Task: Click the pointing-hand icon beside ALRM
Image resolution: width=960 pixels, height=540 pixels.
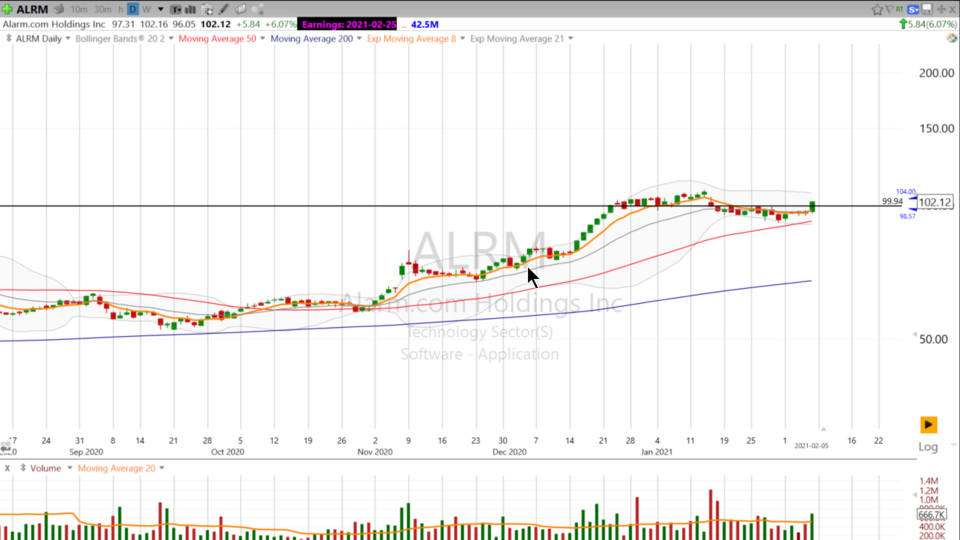Action: [59, 9]
